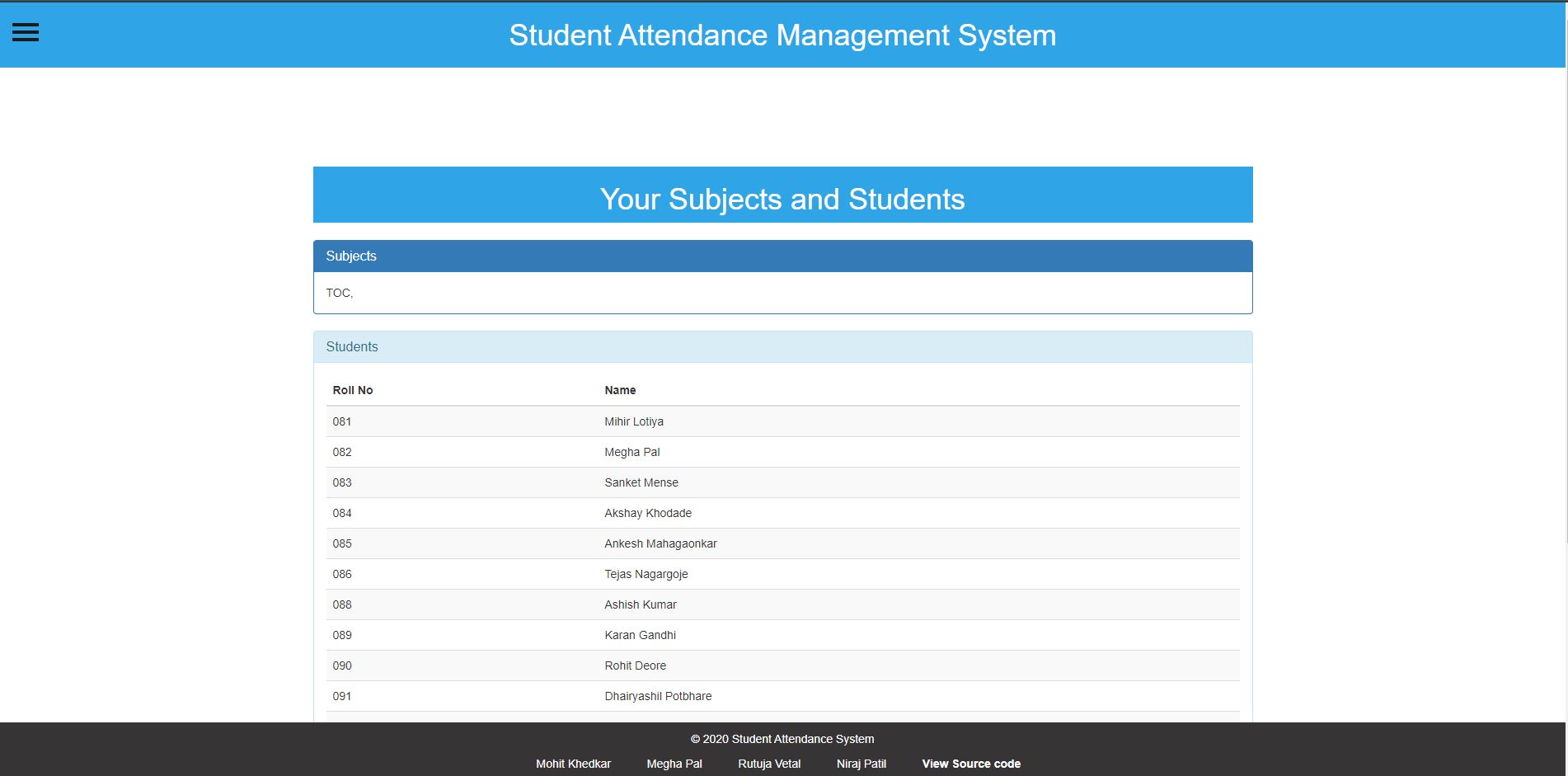Select roll number 083

pyautogui.click(x=342, y=482)
